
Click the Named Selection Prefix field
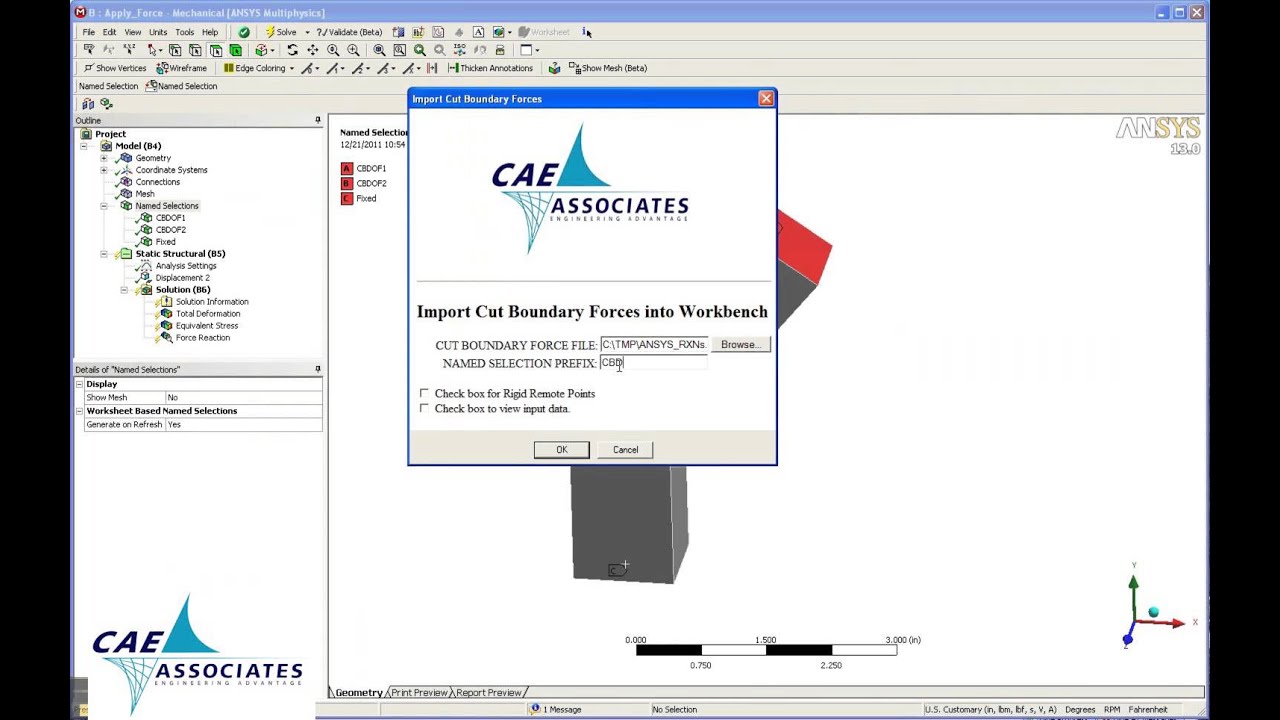click(x=654, y=363)
